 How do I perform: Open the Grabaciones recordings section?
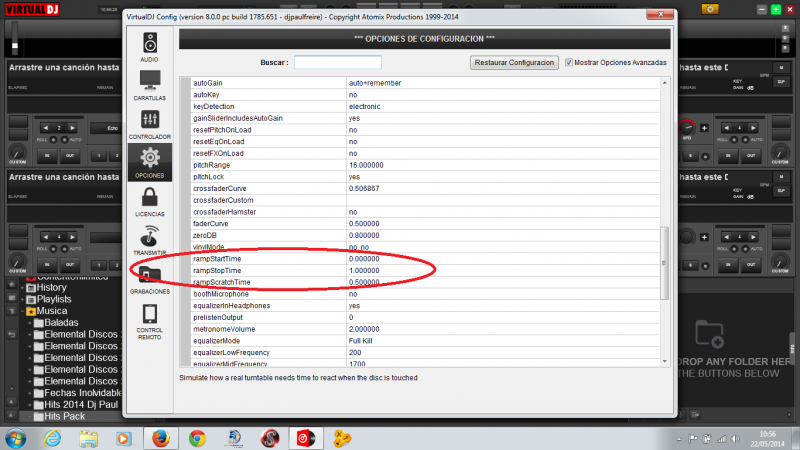pos(149,280)
